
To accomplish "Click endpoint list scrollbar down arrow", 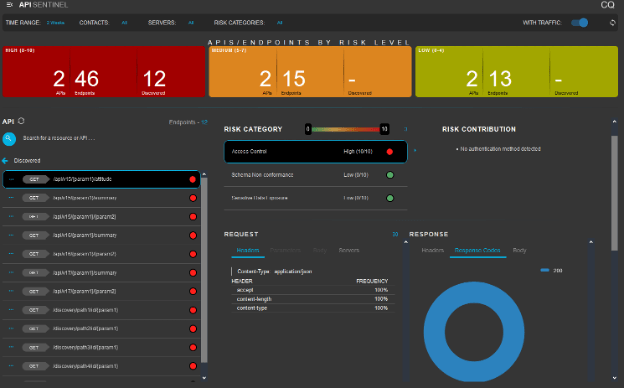I will pyautogui.click(x=204, y=378).
